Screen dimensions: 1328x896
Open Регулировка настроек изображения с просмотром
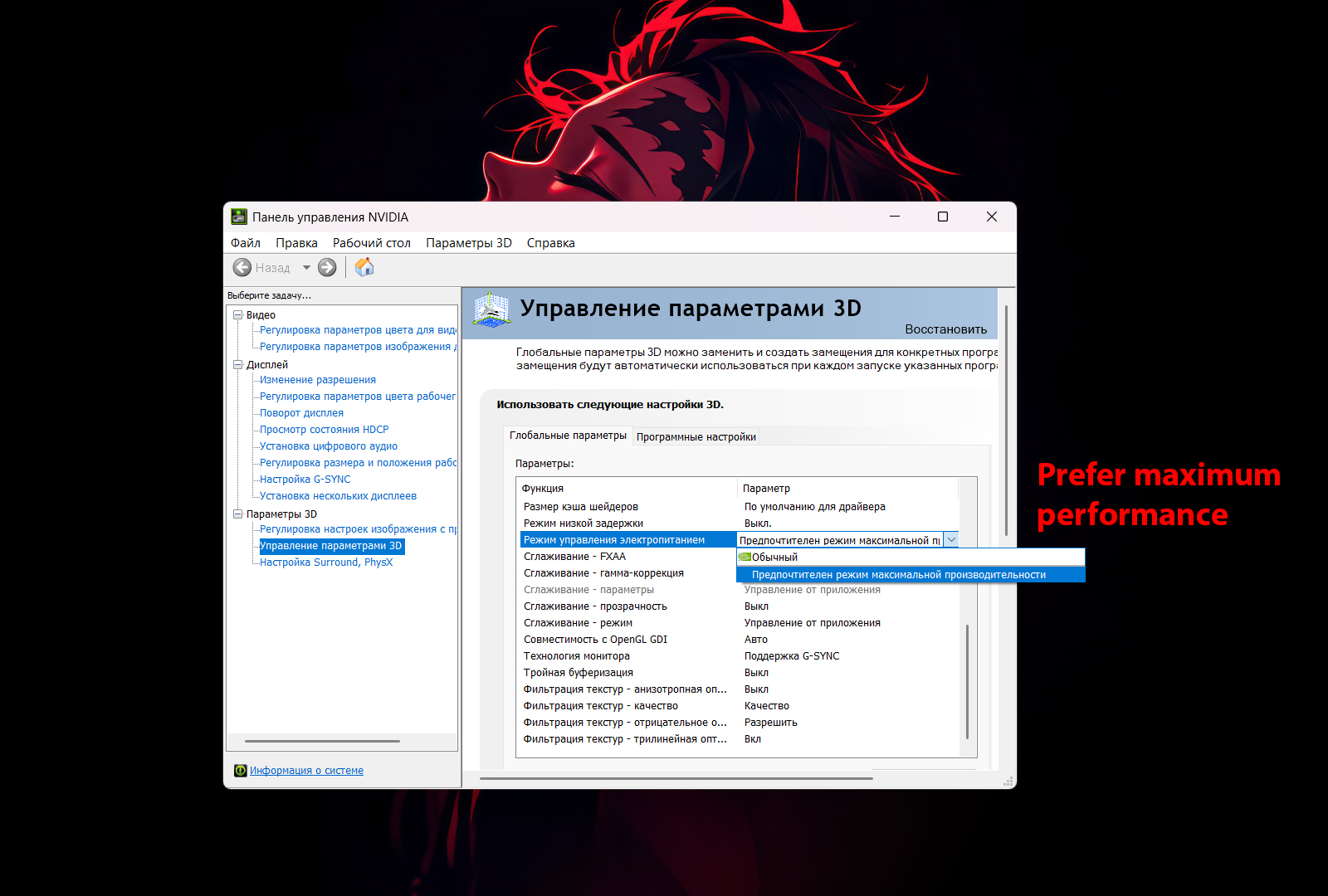(359, 529)
